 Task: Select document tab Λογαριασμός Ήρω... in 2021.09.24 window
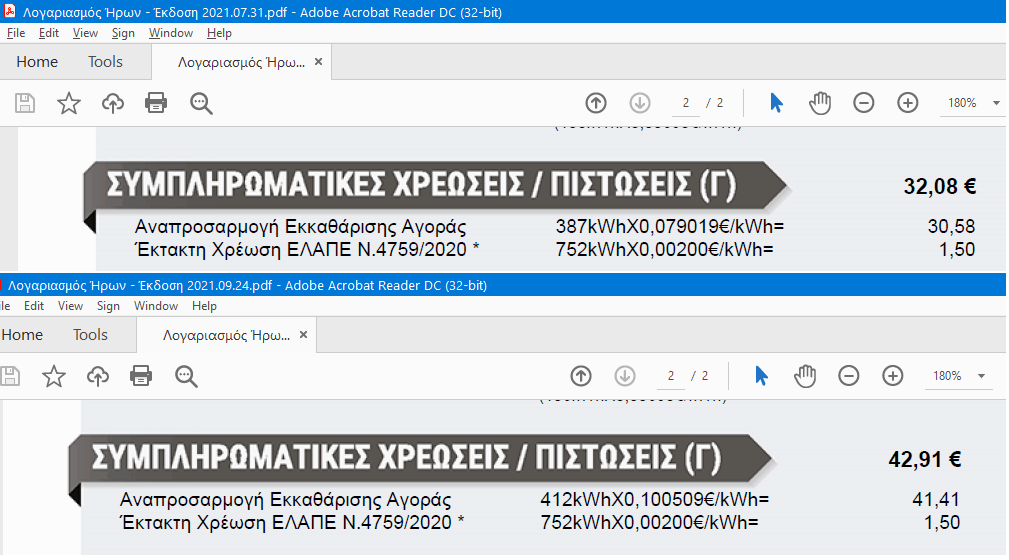[227, 335]
